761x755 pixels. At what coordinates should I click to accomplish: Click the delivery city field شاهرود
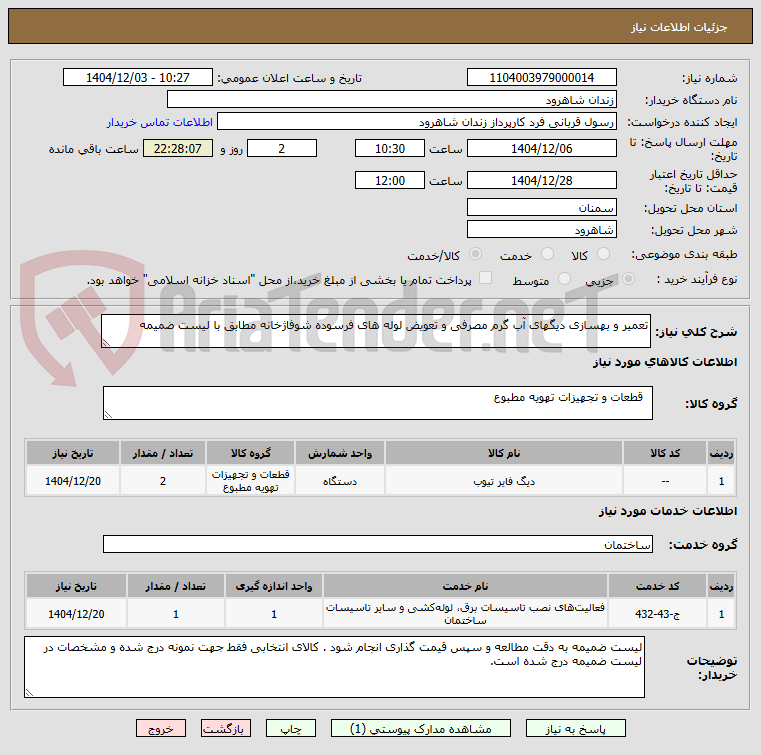542,229
